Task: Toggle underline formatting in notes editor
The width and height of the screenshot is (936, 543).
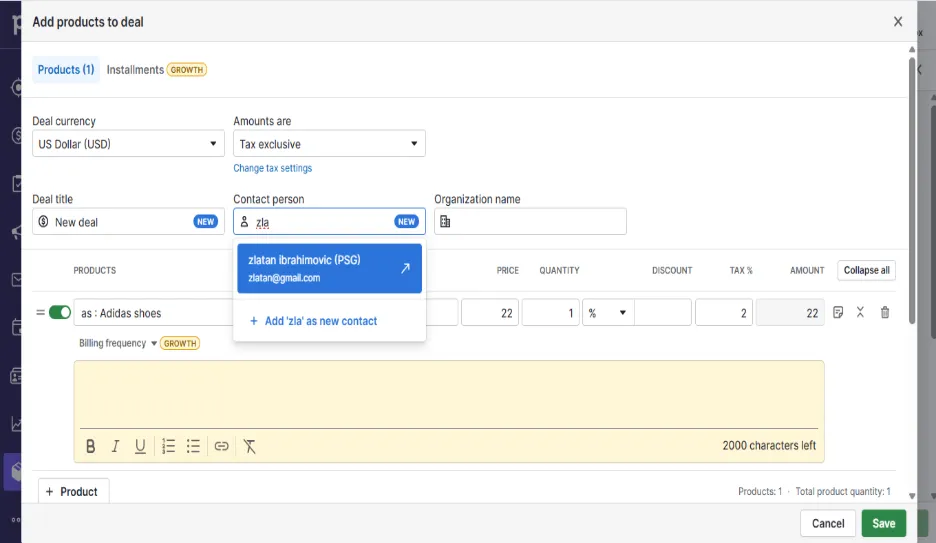Action: (x=140, y=446)
